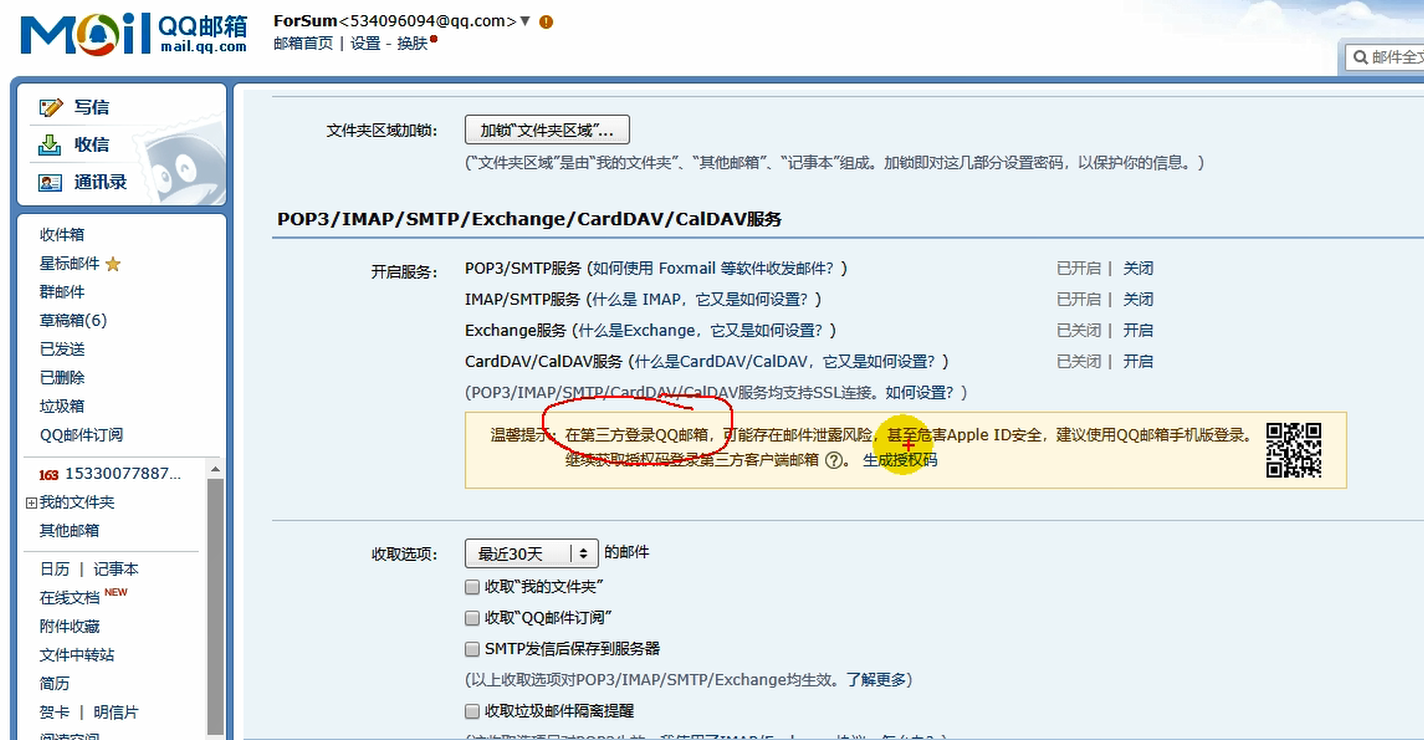Viewport: 1424px width, 740px height.
Task: Open 已发送 folder
Action: coord(62,349)
